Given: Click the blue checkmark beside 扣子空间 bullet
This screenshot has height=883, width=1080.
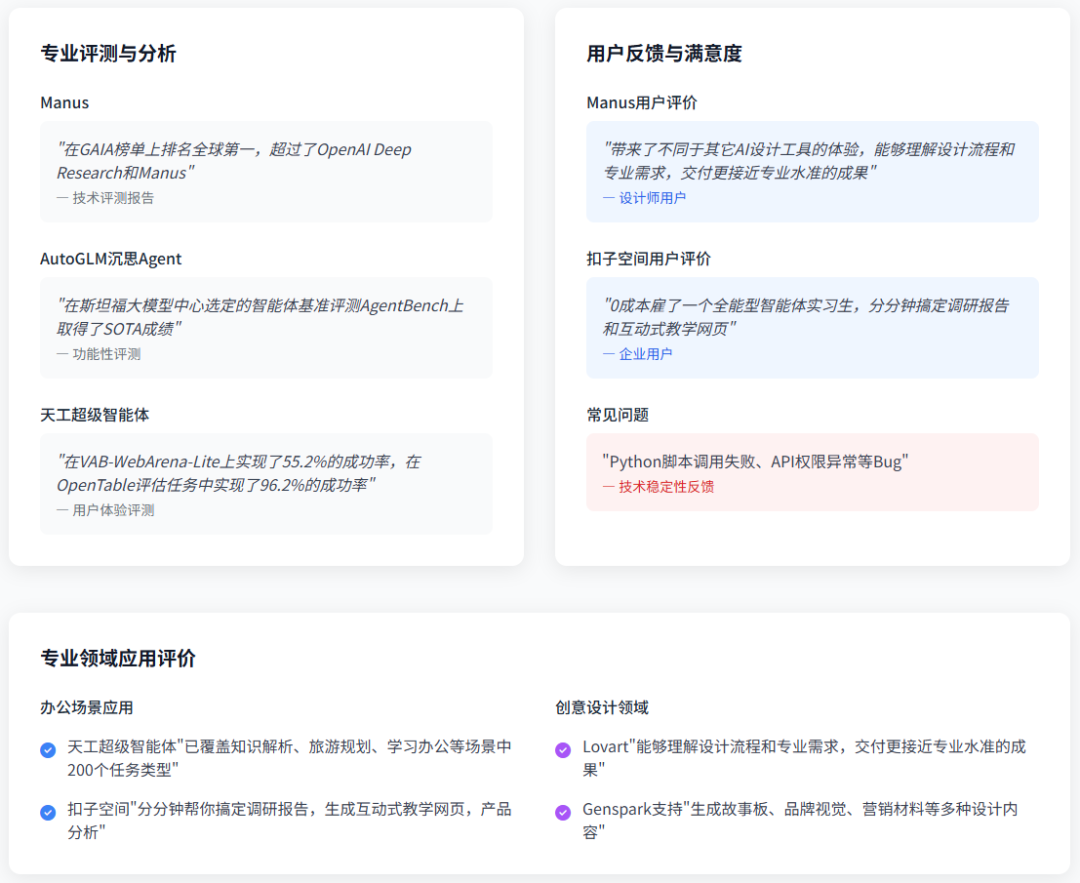Looking at the screenshot, I should coord(47,811).
